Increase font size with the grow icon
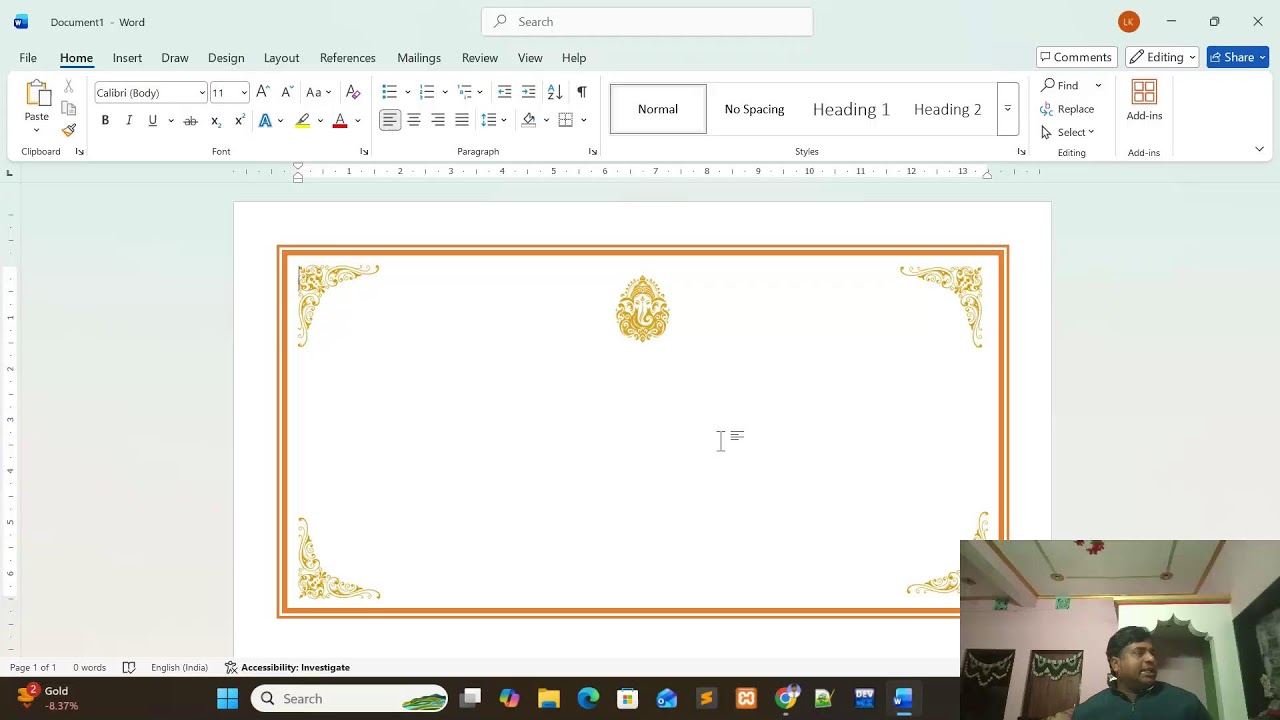This screenshot has width=1280, height=720. [x=263, y=92]
